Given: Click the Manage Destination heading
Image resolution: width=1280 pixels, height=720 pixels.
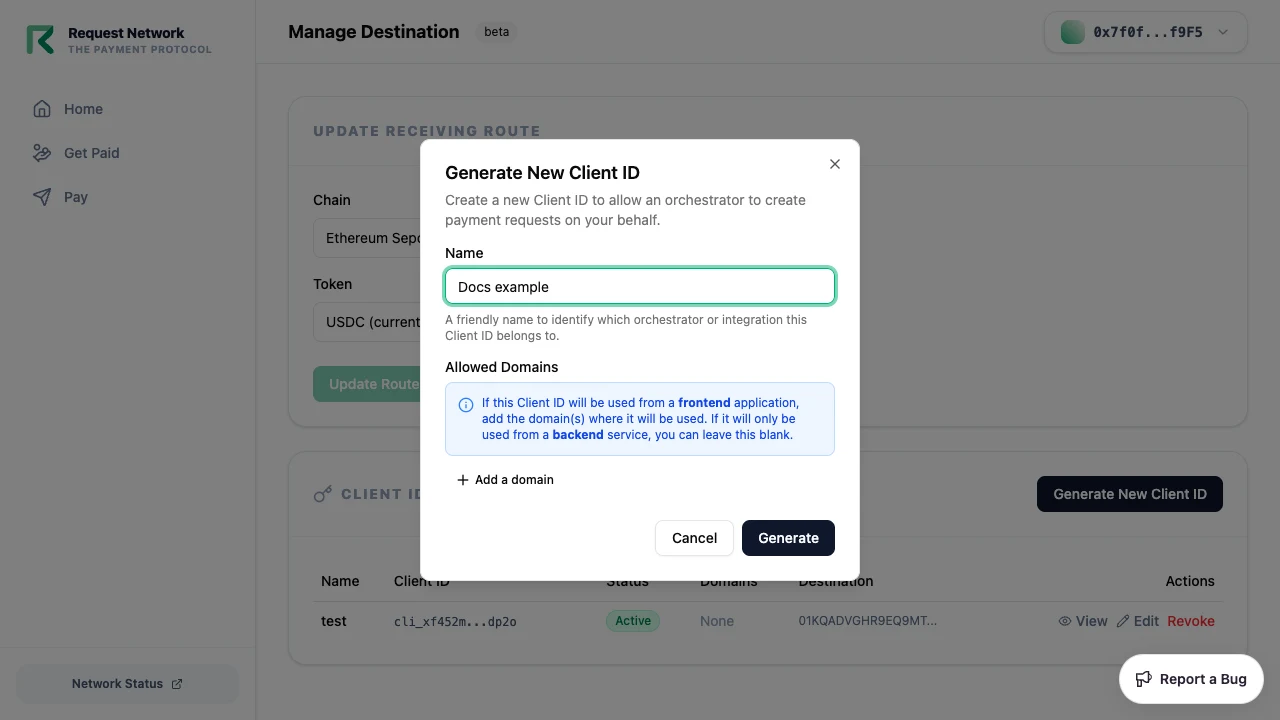Looking at the screenshot, I should tap(374, 32).
